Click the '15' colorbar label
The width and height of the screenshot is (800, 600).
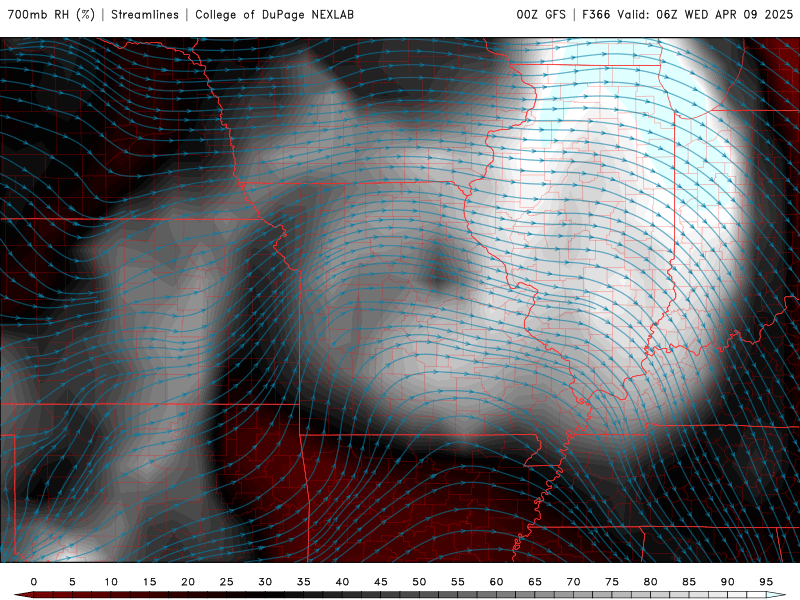pyautogui.click(x=149, y=582)
